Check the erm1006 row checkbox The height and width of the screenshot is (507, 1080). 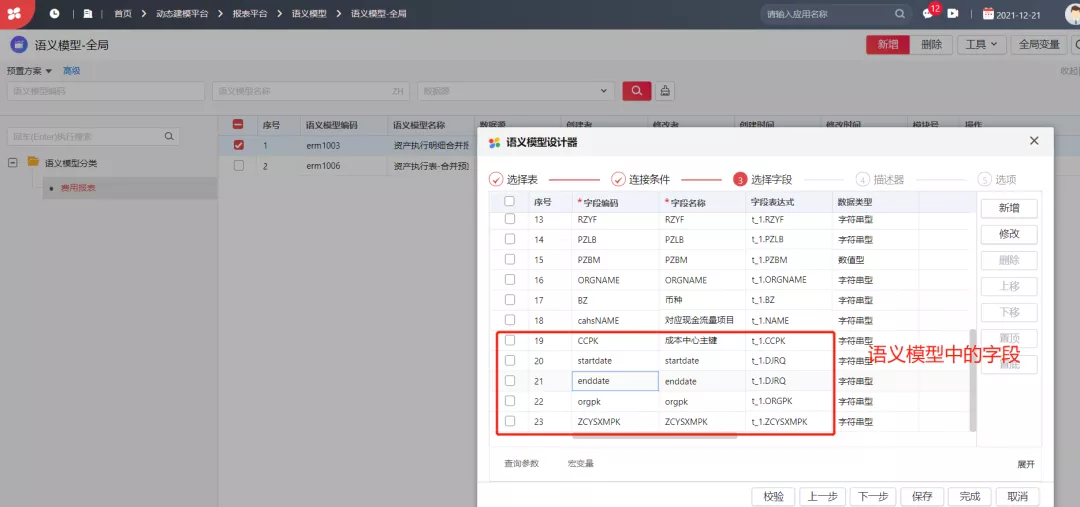click(x=238, y=165)
